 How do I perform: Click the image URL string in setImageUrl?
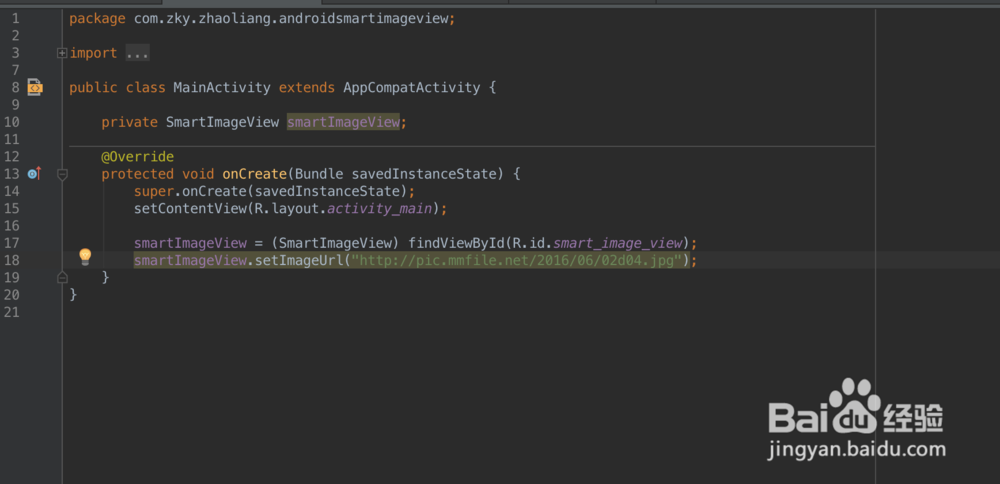pos(516,260)
